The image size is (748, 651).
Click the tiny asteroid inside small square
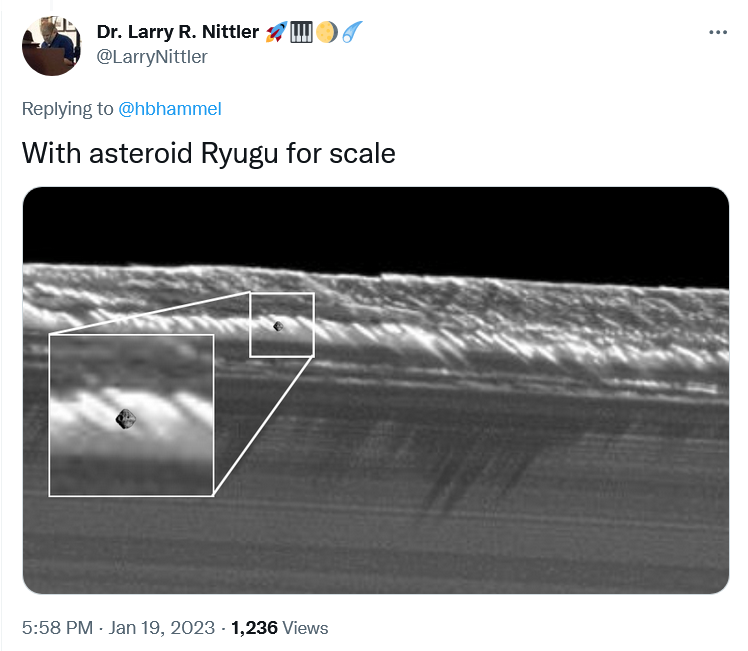tap(278, 325)
